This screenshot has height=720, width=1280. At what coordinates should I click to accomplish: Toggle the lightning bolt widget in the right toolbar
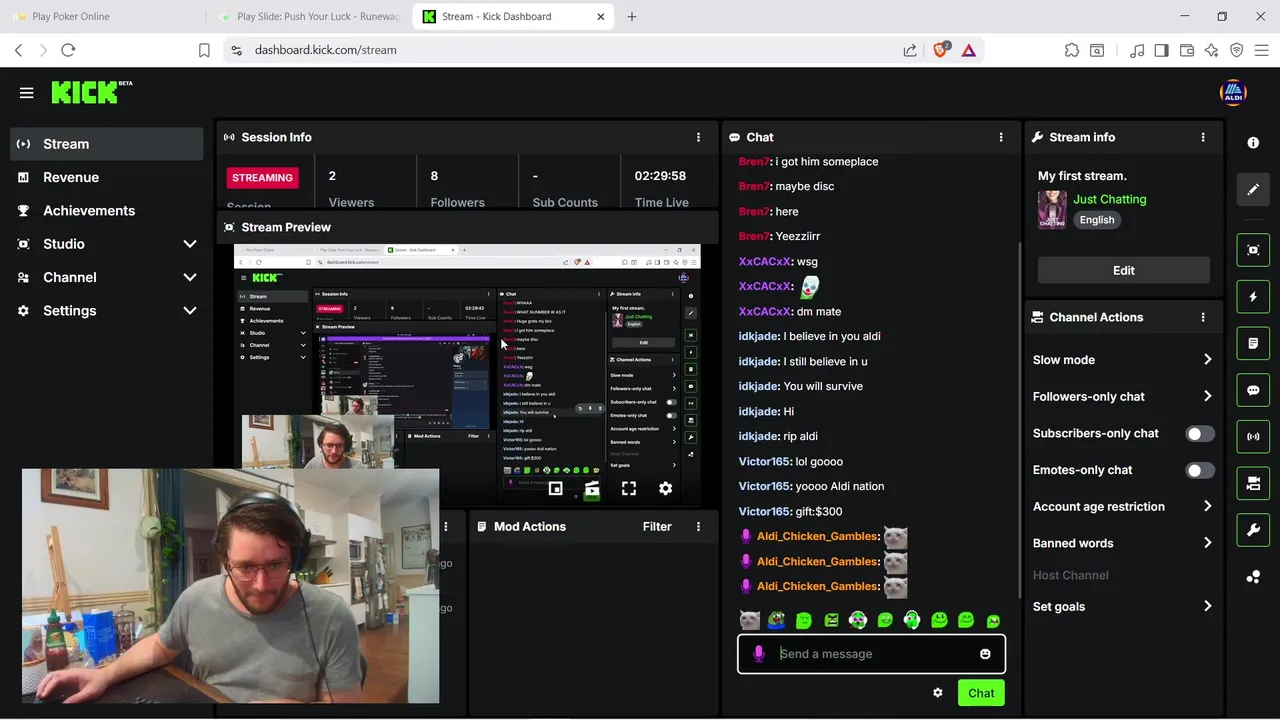[x=1253, y=297]
